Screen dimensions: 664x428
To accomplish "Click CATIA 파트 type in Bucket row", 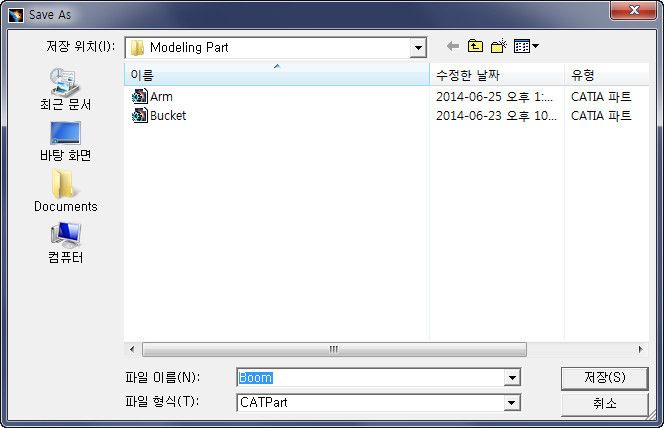I will (x=601, y=116).
